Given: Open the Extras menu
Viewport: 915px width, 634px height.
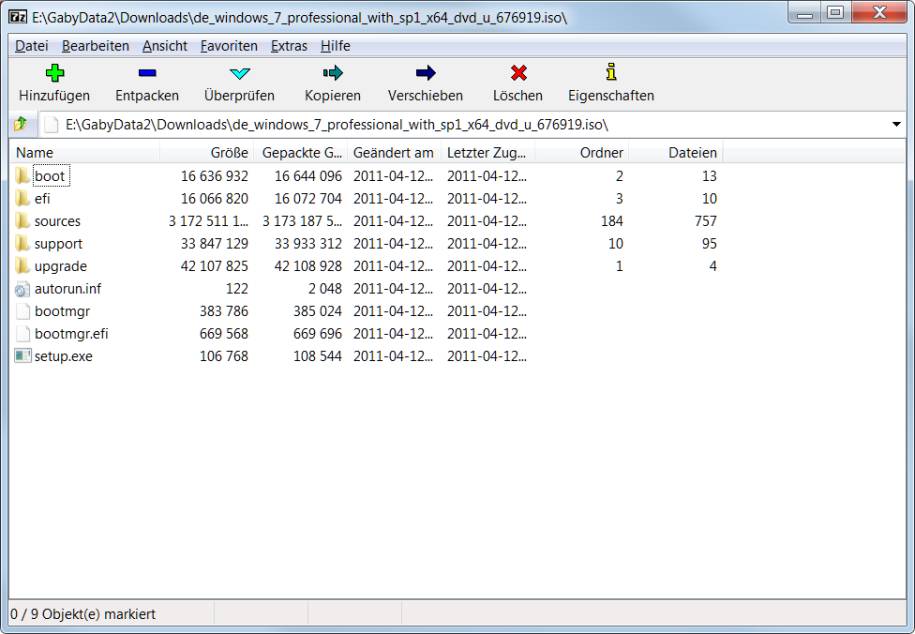Looking at the screenshot, I should point(289,46).
